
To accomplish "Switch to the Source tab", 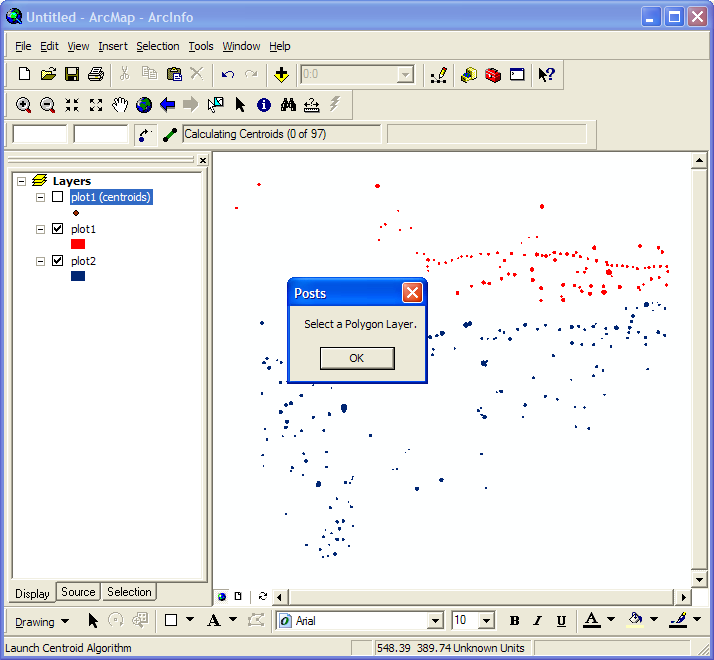I will pos(78,592).
